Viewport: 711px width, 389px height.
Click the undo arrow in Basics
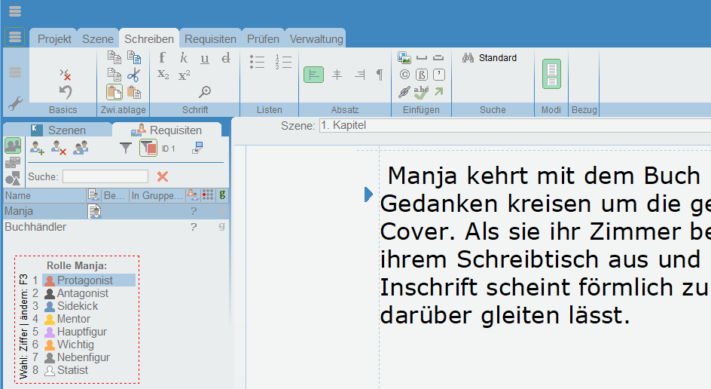(x=65, y=92)
